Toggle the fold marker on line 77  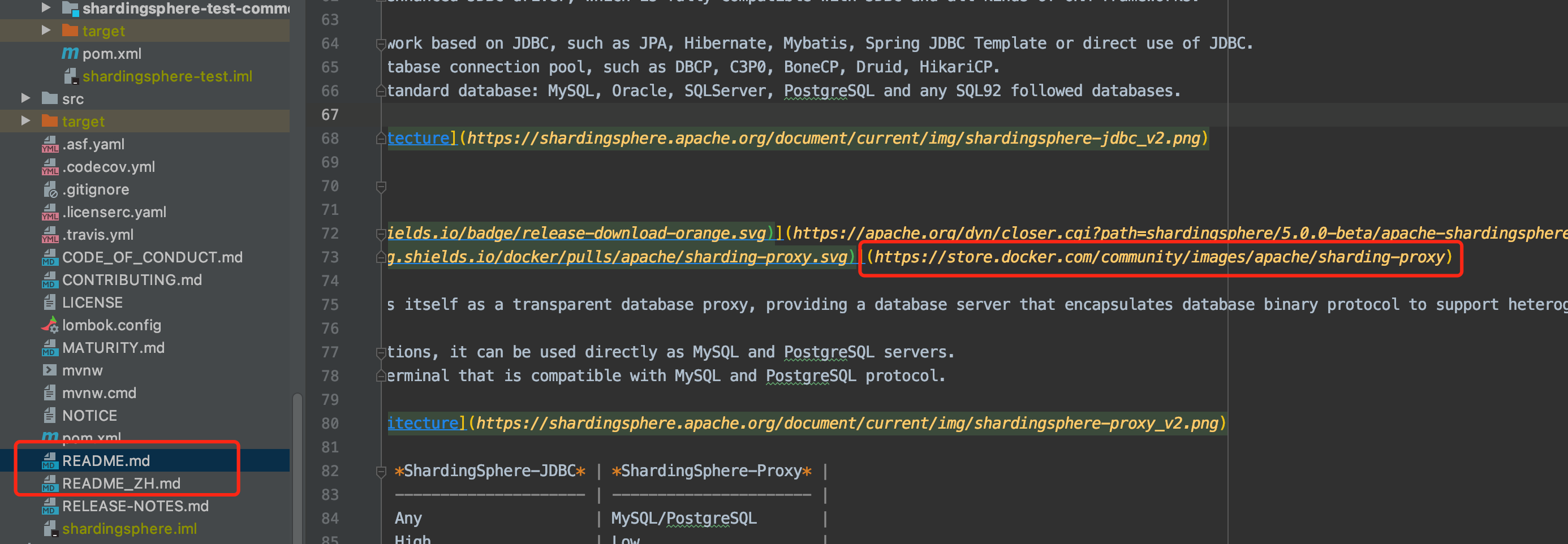381,352
